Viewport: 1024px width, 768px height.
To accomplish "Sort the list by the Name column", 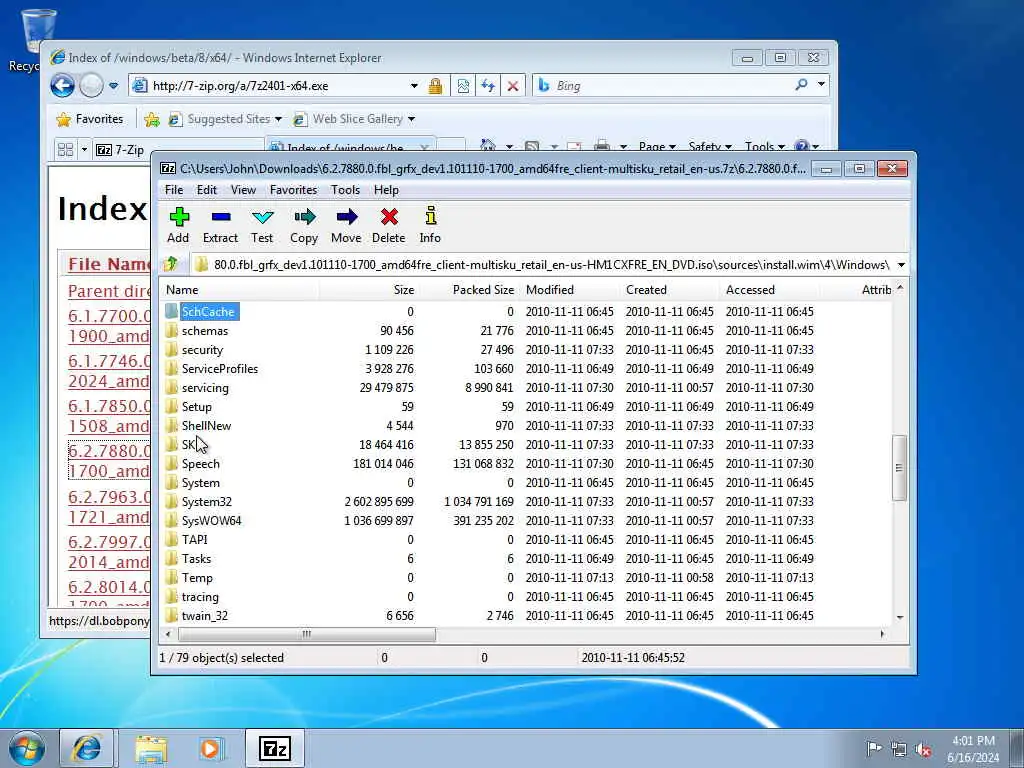I will click(x=239, y=290).
